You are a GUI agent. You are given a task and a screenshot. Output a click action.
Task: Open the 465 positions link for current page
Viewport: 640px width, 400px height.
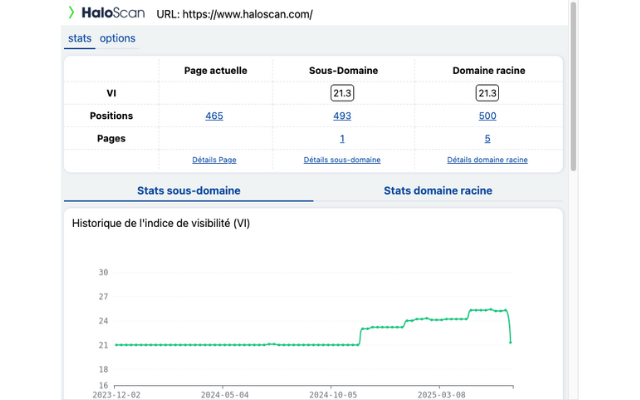tap(214, 116)
